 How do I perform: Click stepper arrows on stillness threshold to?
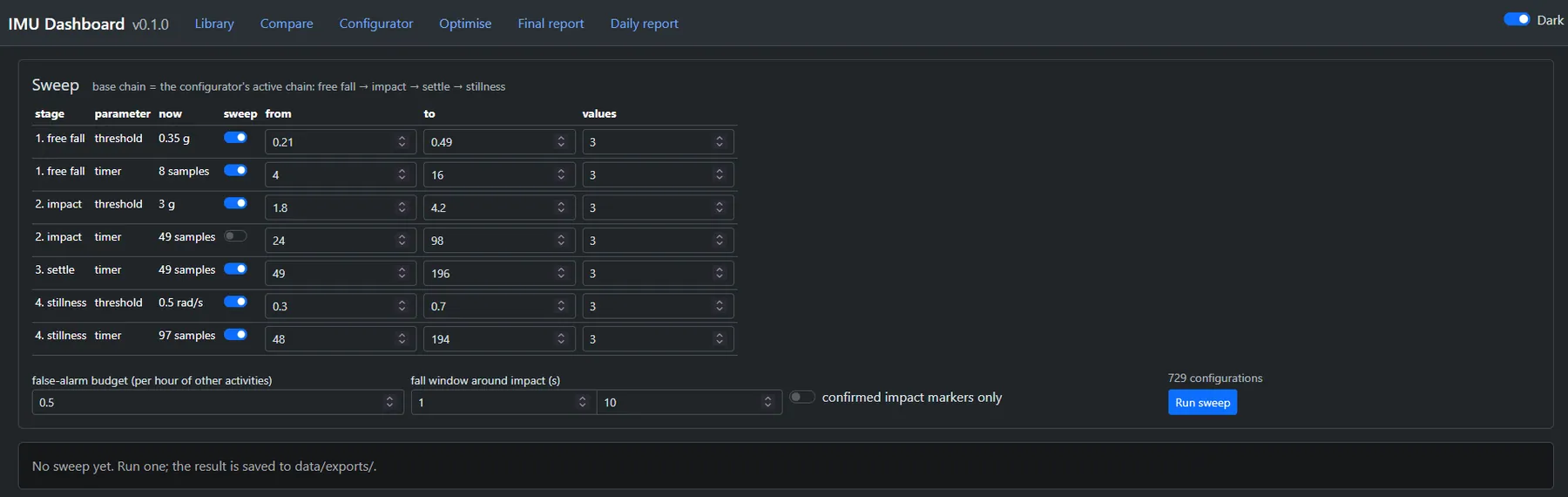point(561,306)
